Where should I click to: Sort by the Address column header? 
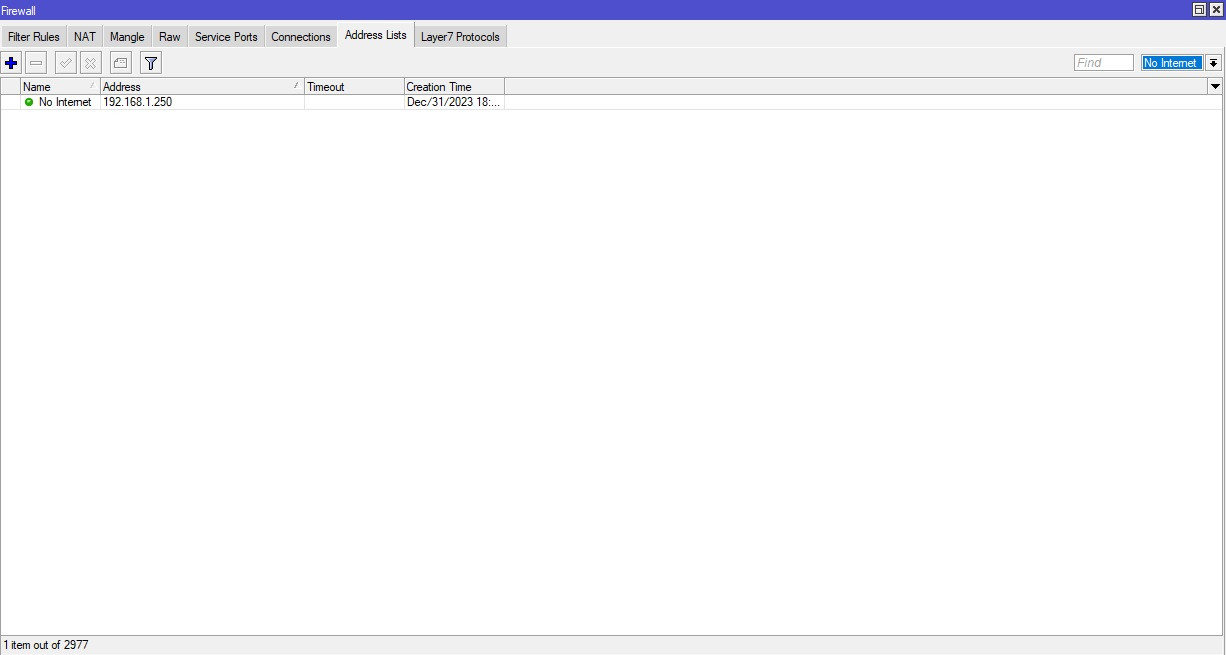[x=200, y=87]
